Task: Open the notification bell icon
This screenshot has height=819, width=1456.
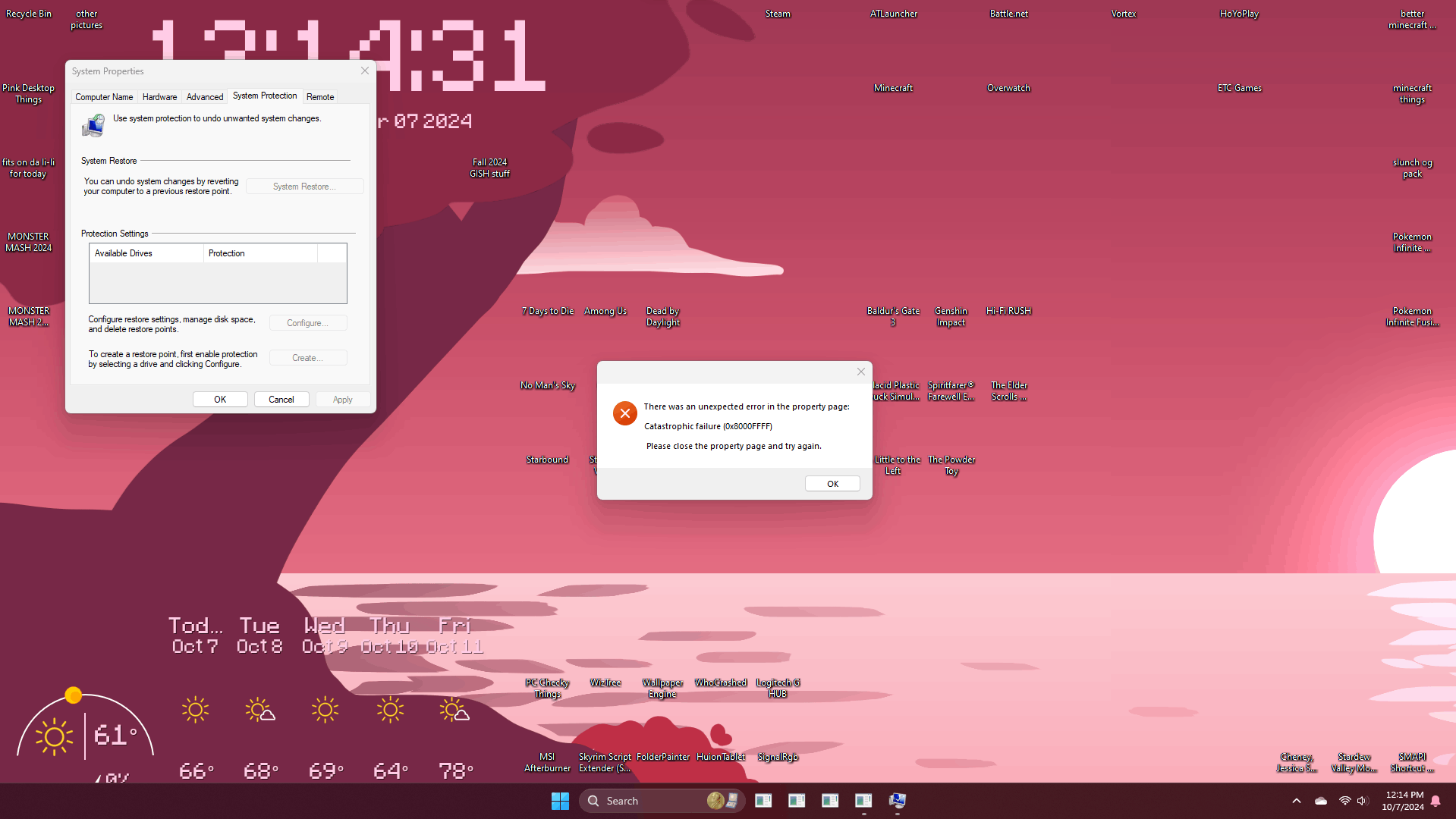Action: (x=1436, y=801)
